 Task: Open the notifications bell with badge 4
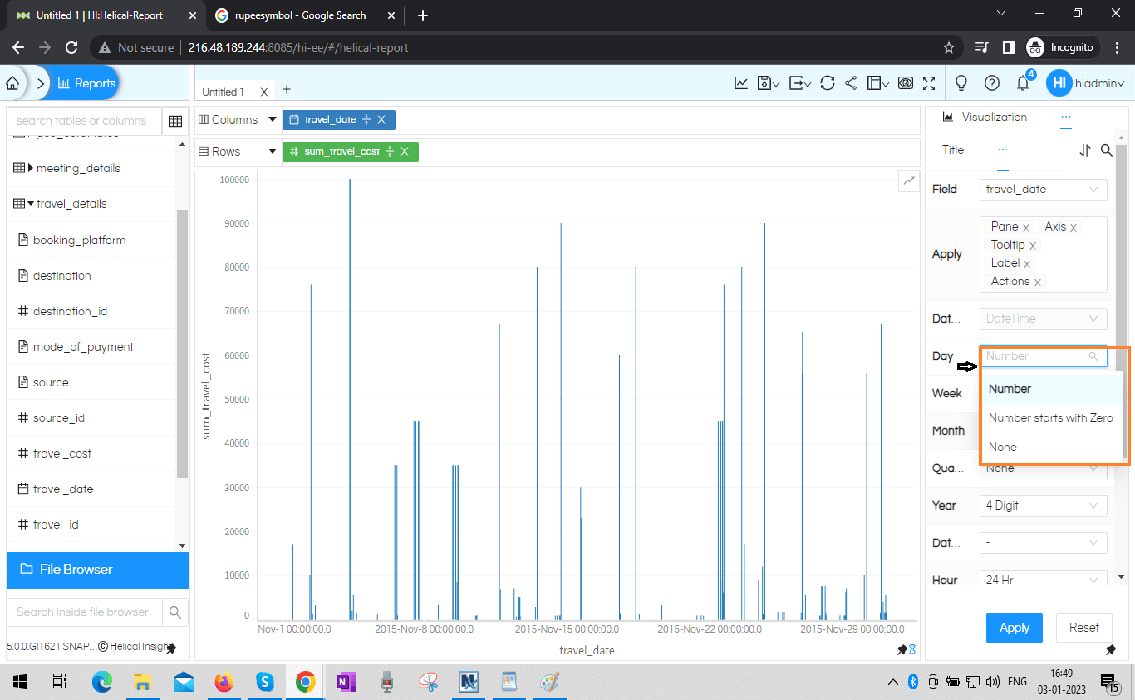pos(1024,82)
